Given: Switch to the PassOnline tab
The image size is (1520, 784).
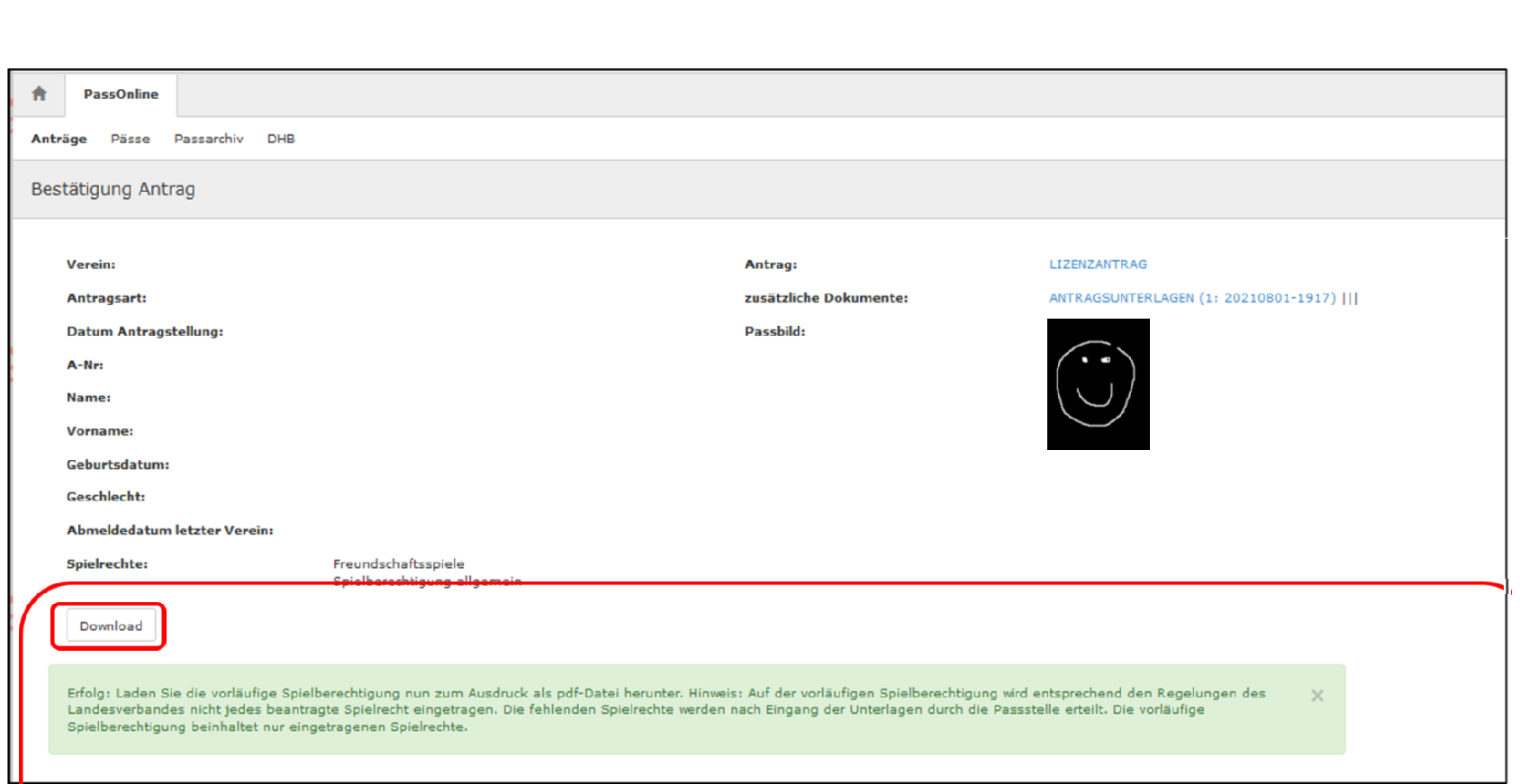Looking at the screenshot, I should click(x=121, y=95).
